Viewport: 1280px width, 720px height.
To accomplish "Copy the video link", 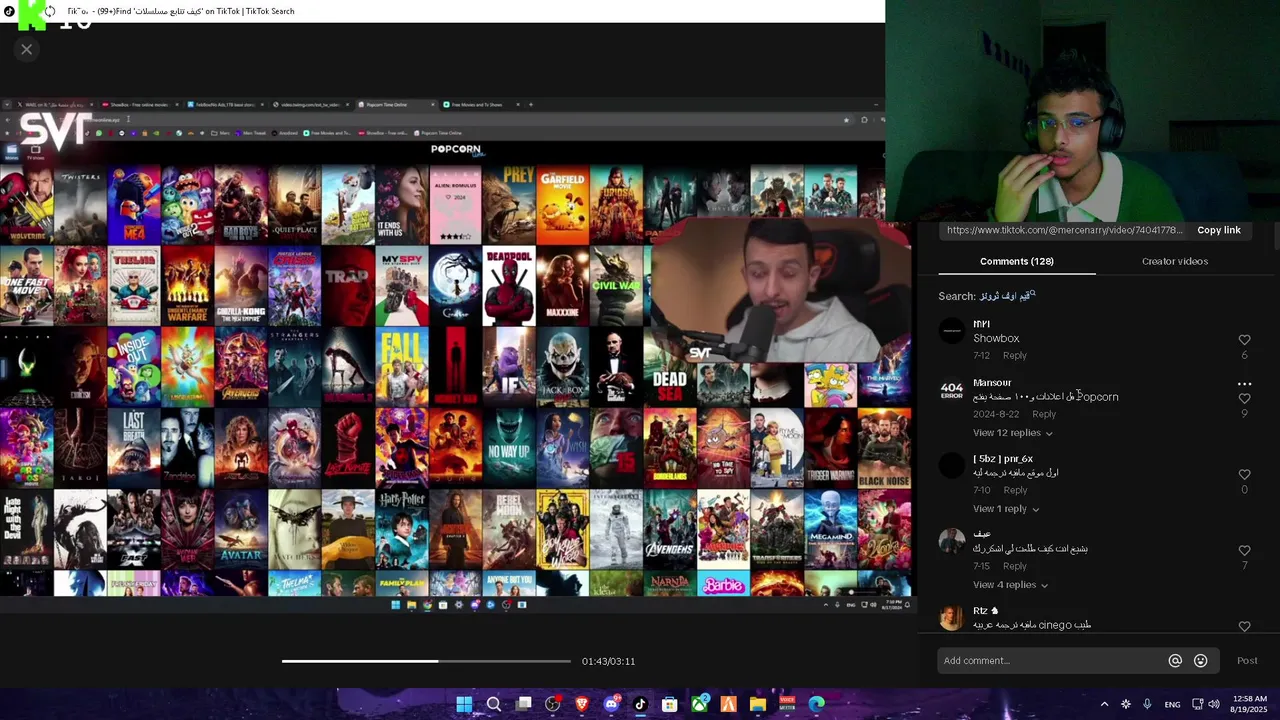I will pyautogui.click(x=1218, y=230).
